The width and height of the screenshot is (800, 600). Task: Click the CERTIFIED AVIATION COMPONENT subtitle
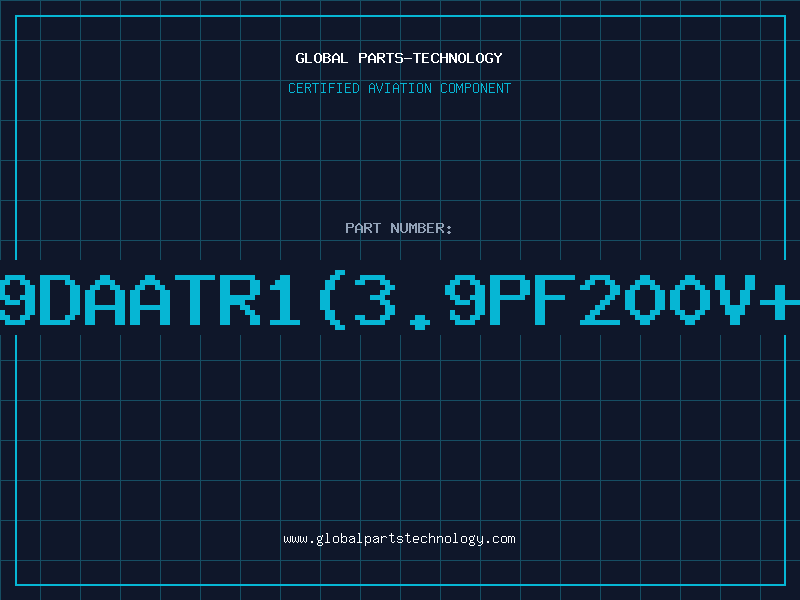point(399,88)
